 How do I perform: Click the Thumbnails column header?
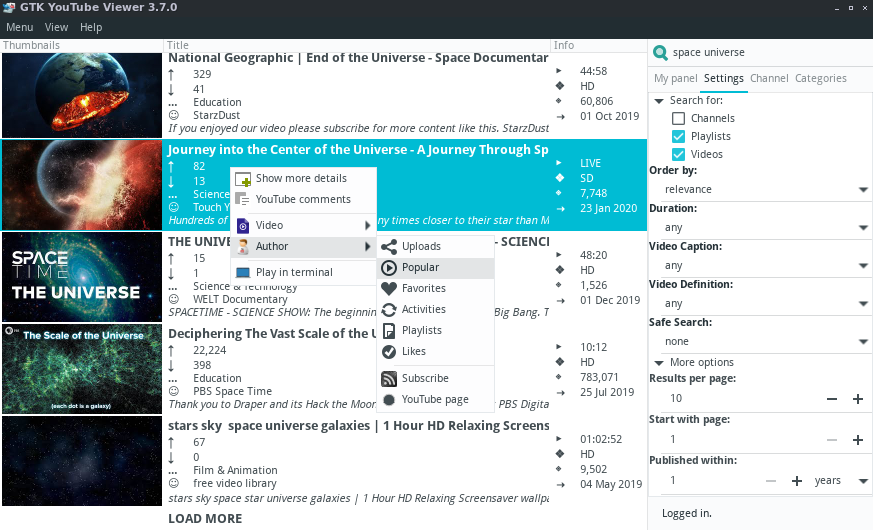click(82, 46)
